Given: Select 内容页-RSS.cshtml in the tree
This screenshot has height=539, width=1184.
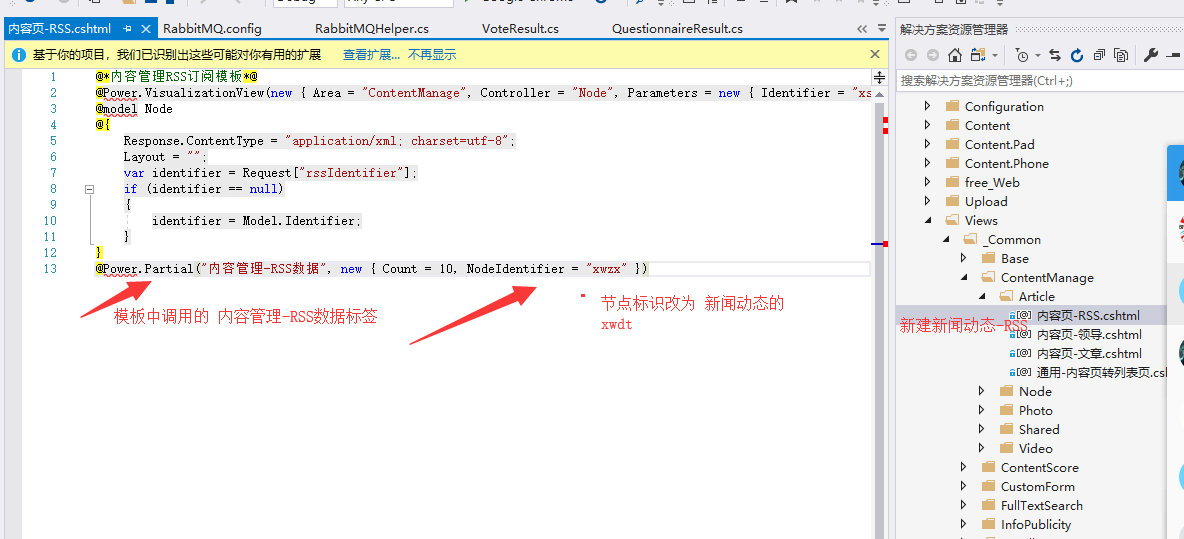Looking at the screenshot, I should (1088, 315).
